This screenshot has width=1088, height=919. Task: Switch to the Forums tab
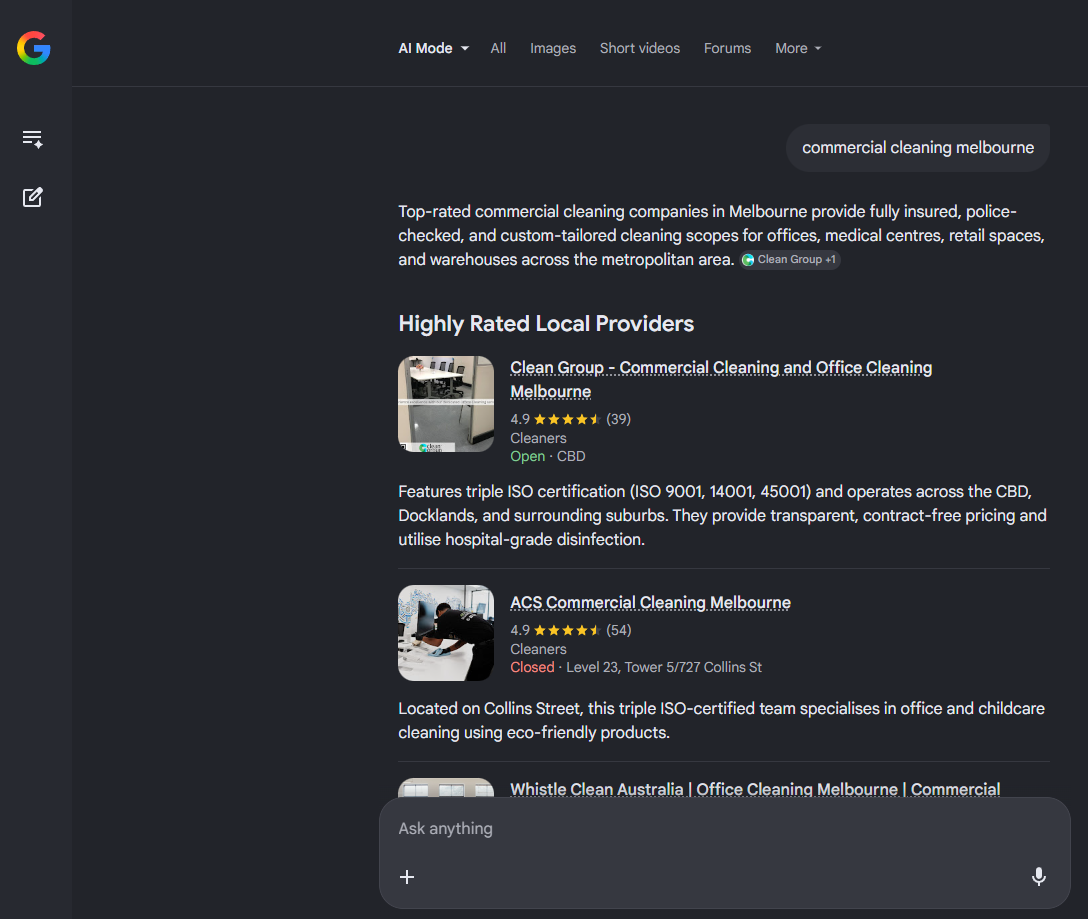click(727, 49)
